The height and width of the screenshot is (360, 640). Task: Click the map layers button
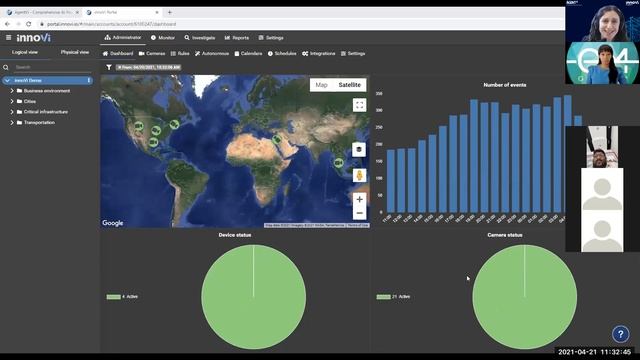pos(359,149)
